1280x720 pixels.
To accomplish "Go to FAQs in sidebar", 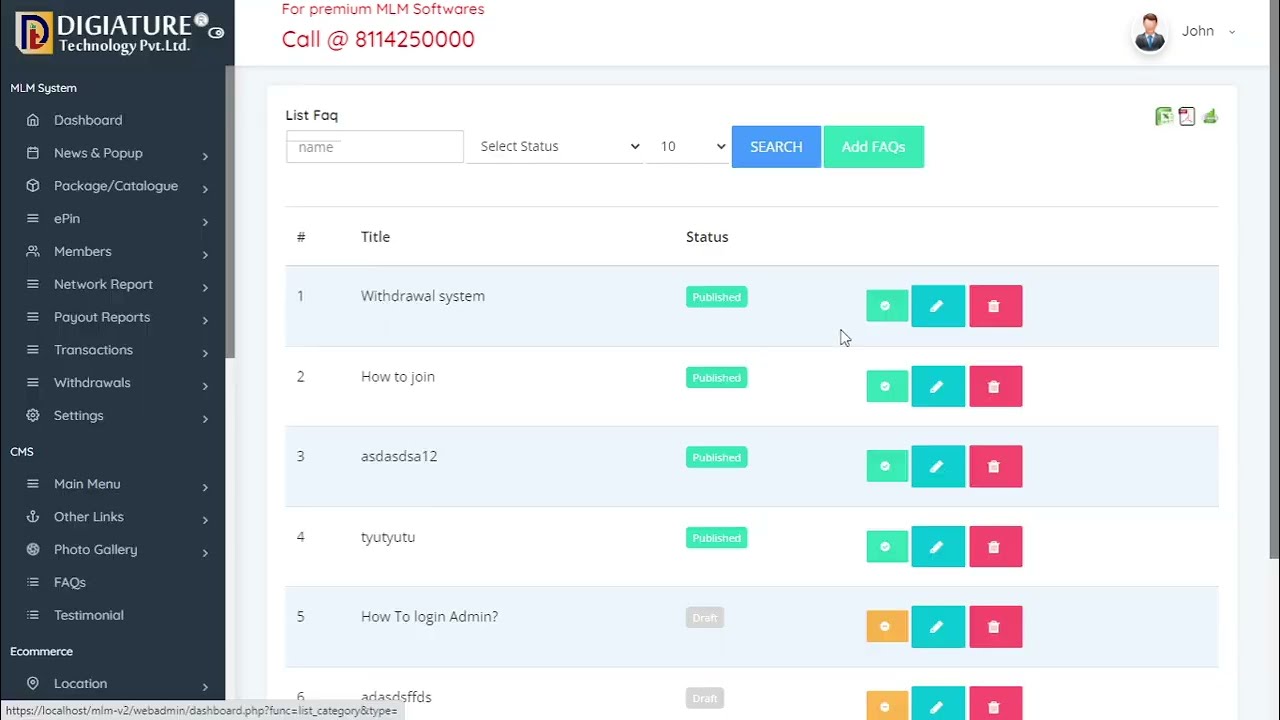I will pyautogui.click(x=70, y=582).
